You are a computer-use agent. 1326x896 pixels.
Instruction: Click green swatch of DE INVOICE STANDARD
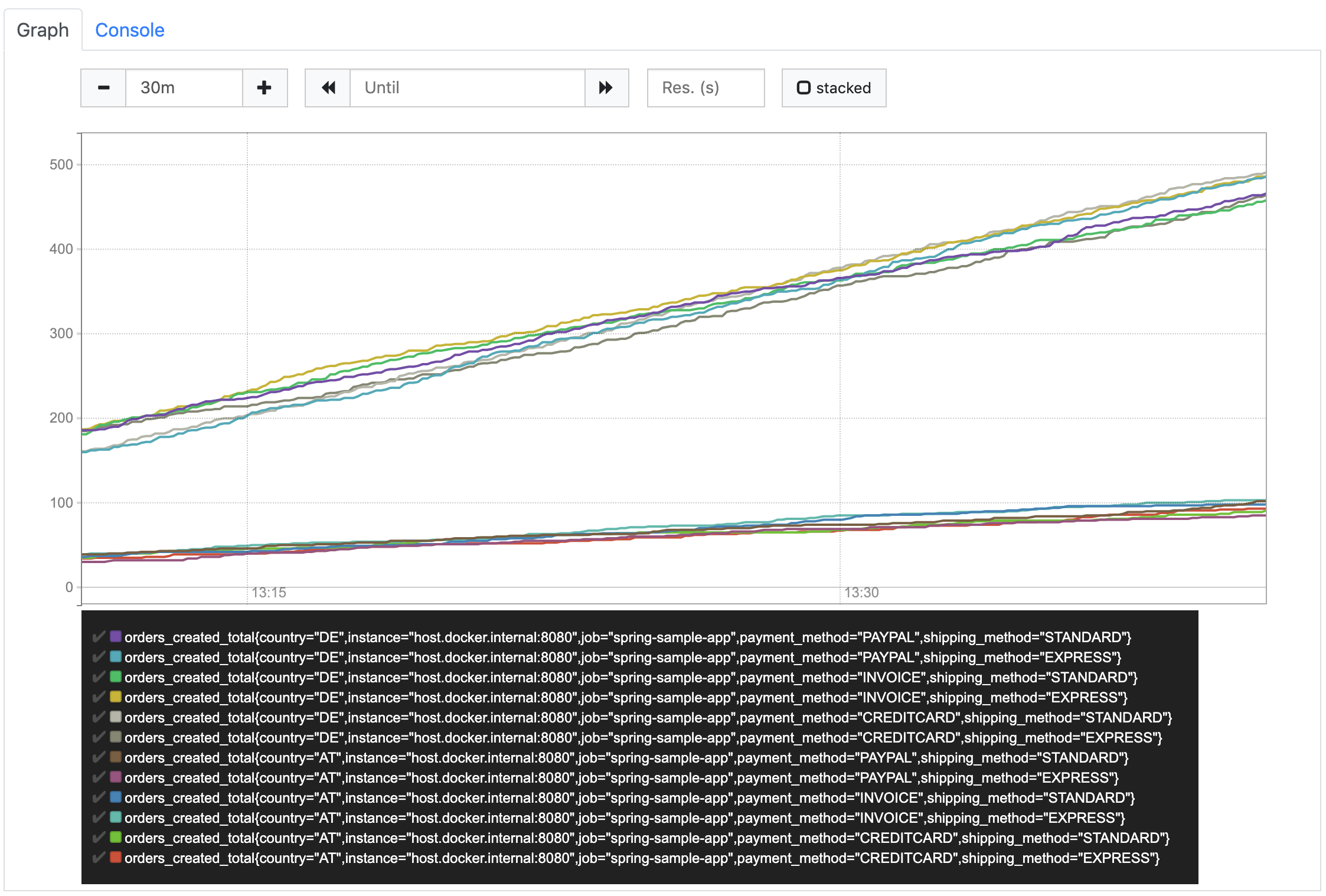(116, 676)
